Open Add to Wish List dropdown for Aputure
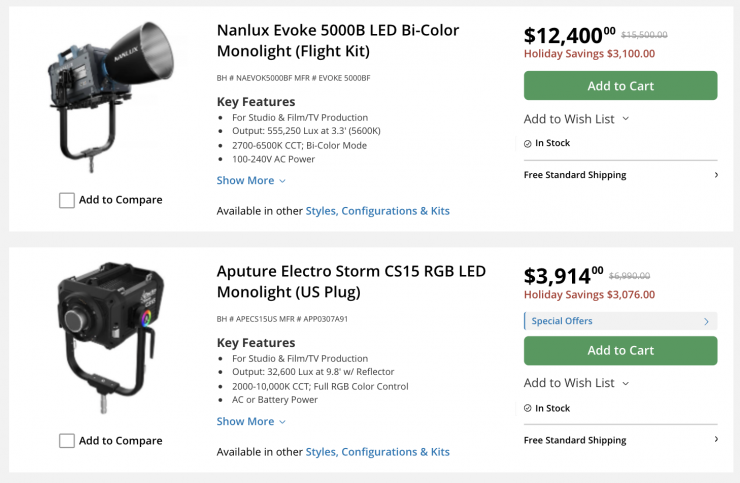Image resolution: width=740 pixels, height=483 pixels. pyautogui.click(x=576, y=383)
